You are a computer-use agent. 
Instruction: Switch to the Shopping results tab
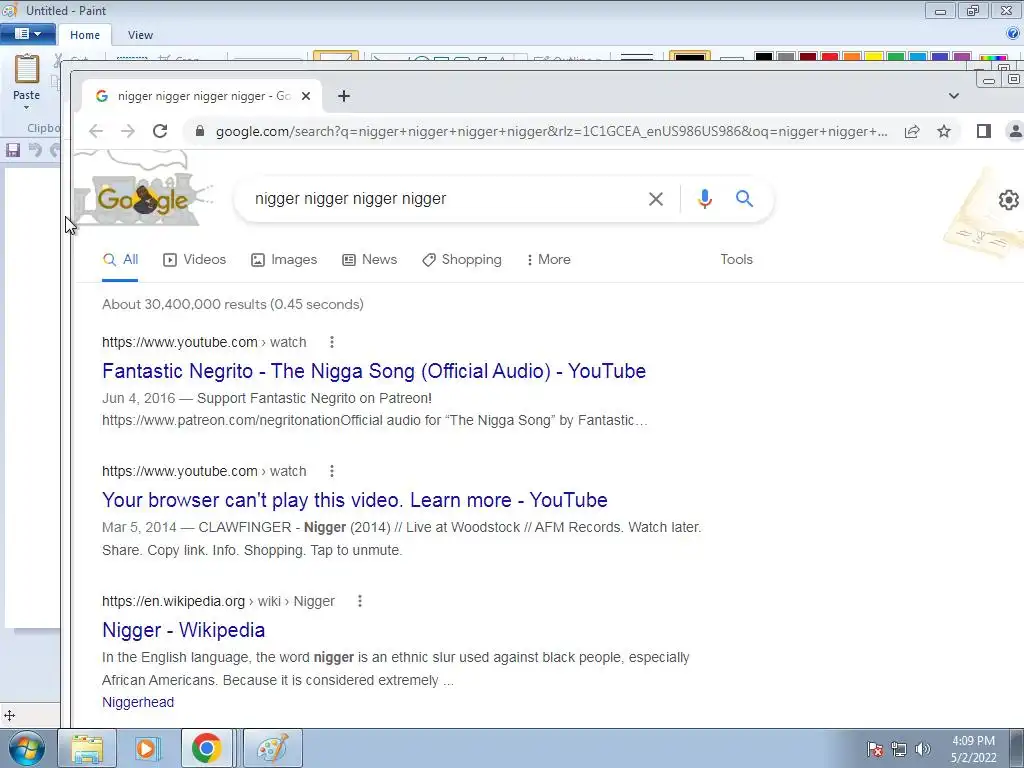[x=462, y=260]
